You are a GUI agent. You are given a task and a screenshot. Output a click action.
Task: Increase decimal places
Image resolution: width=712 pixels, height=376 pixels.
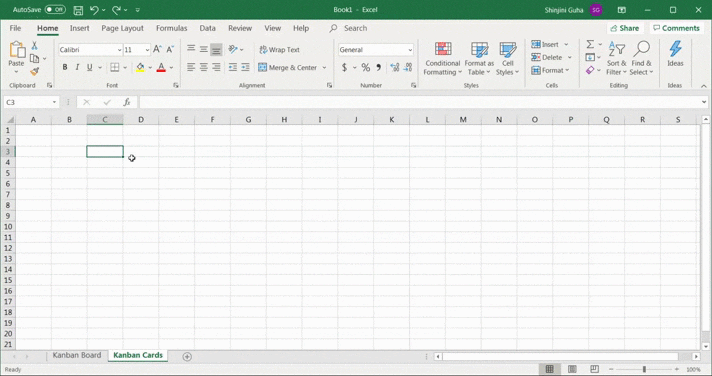(x=395, y=67)
